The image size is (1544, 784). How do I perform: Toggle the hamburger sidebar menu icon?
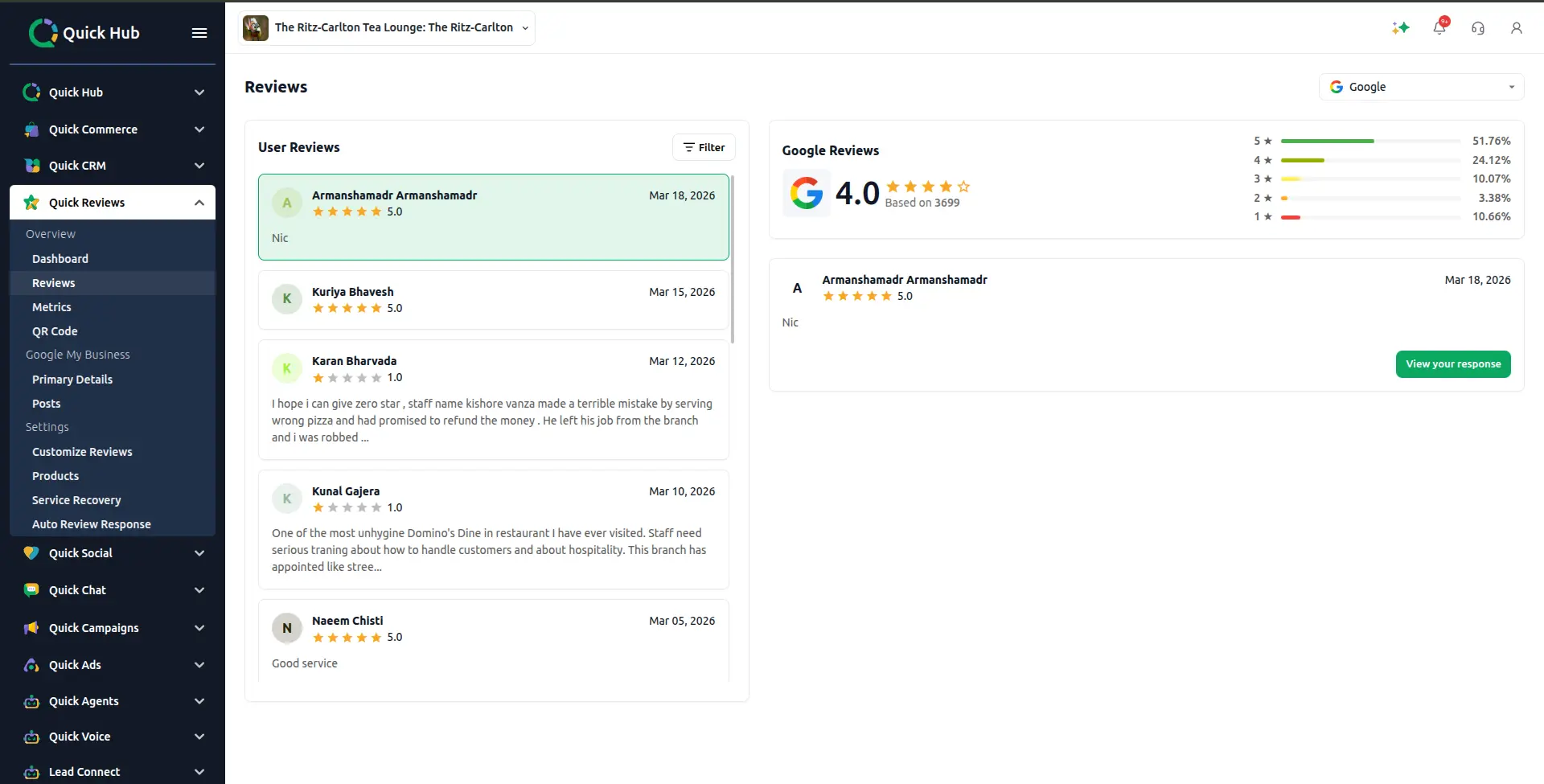pos(199,33)
